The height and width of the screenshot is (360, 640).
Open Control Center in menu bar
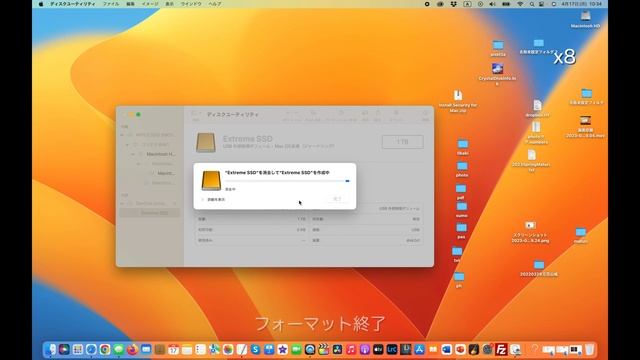542,4
